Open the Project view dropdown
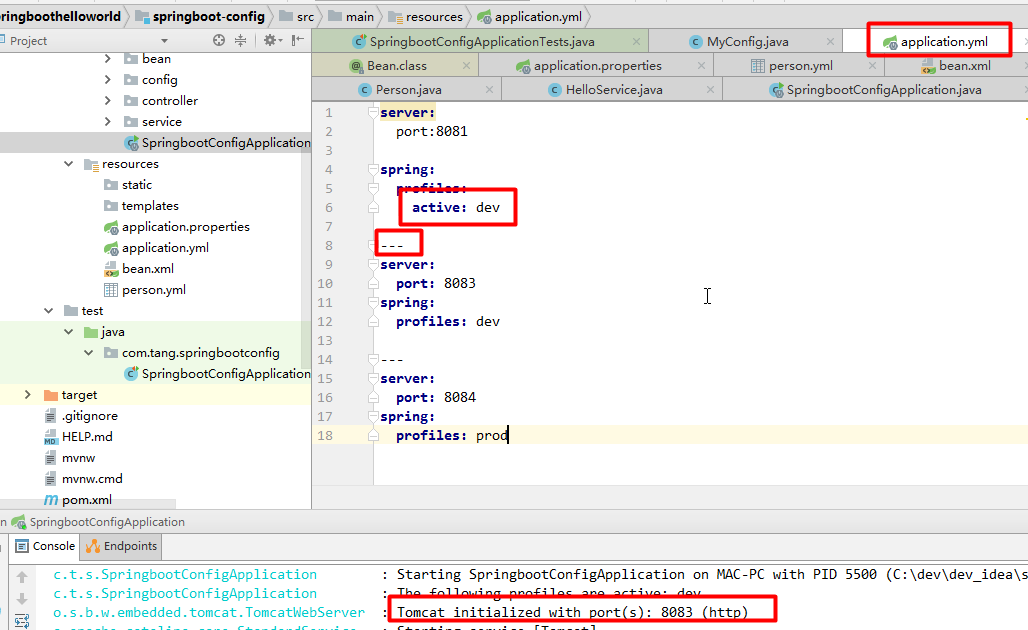 [x=164, y=41]
